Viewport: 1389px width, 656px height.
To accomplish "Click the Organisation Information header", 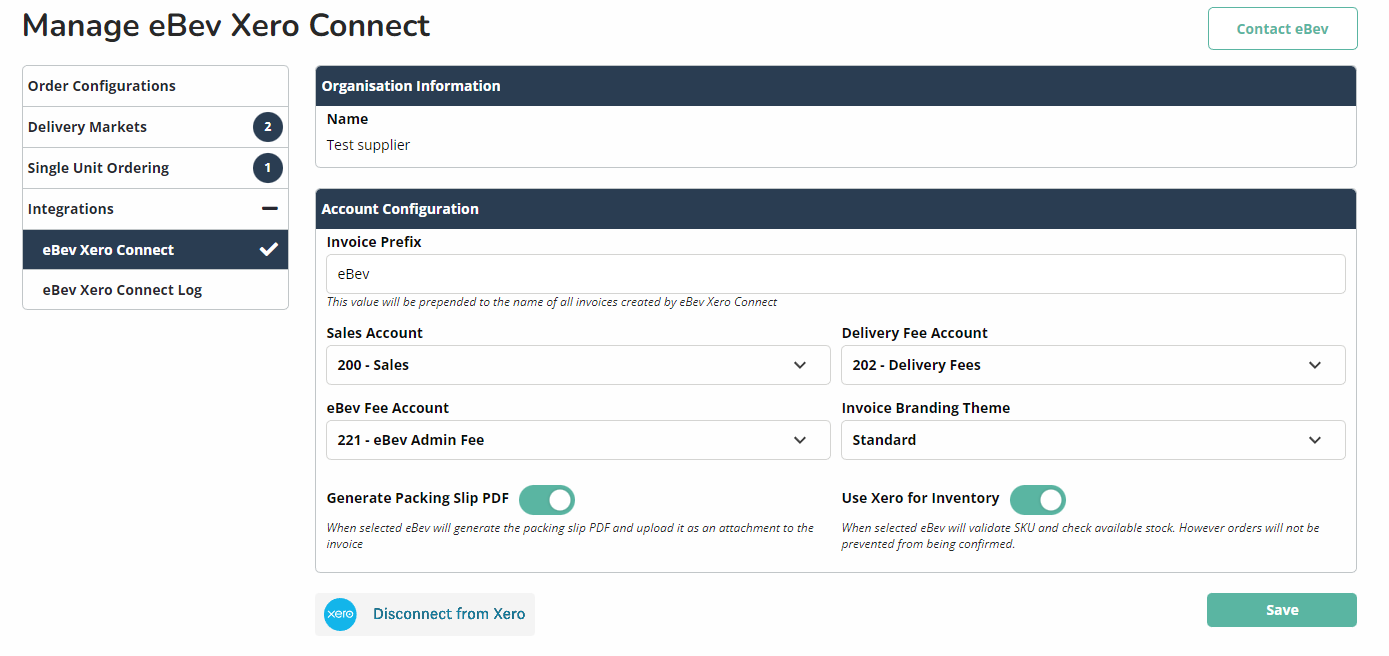I will 836,86.
